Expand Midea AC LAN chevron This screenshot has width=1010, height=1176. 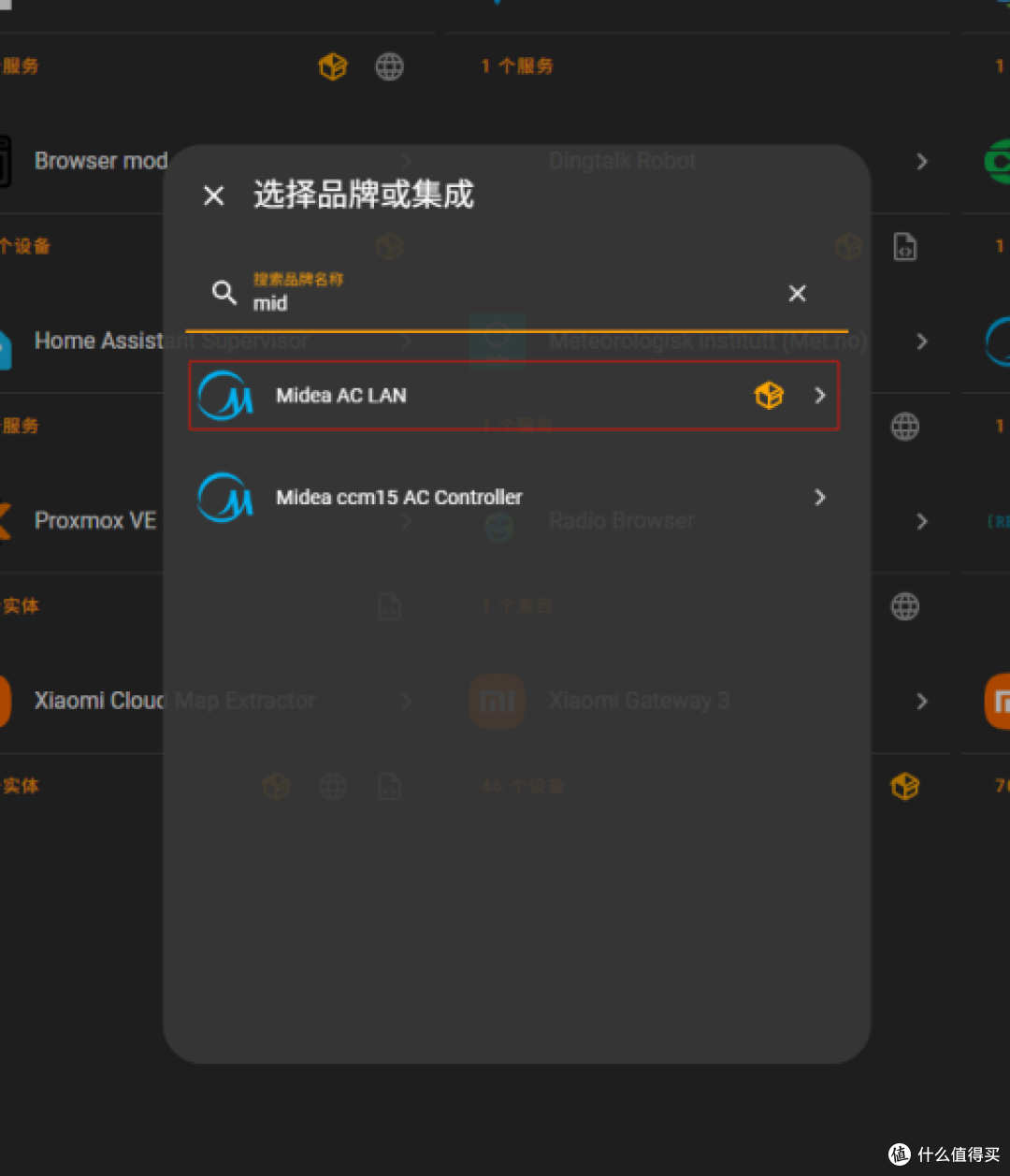pos(820,396)
